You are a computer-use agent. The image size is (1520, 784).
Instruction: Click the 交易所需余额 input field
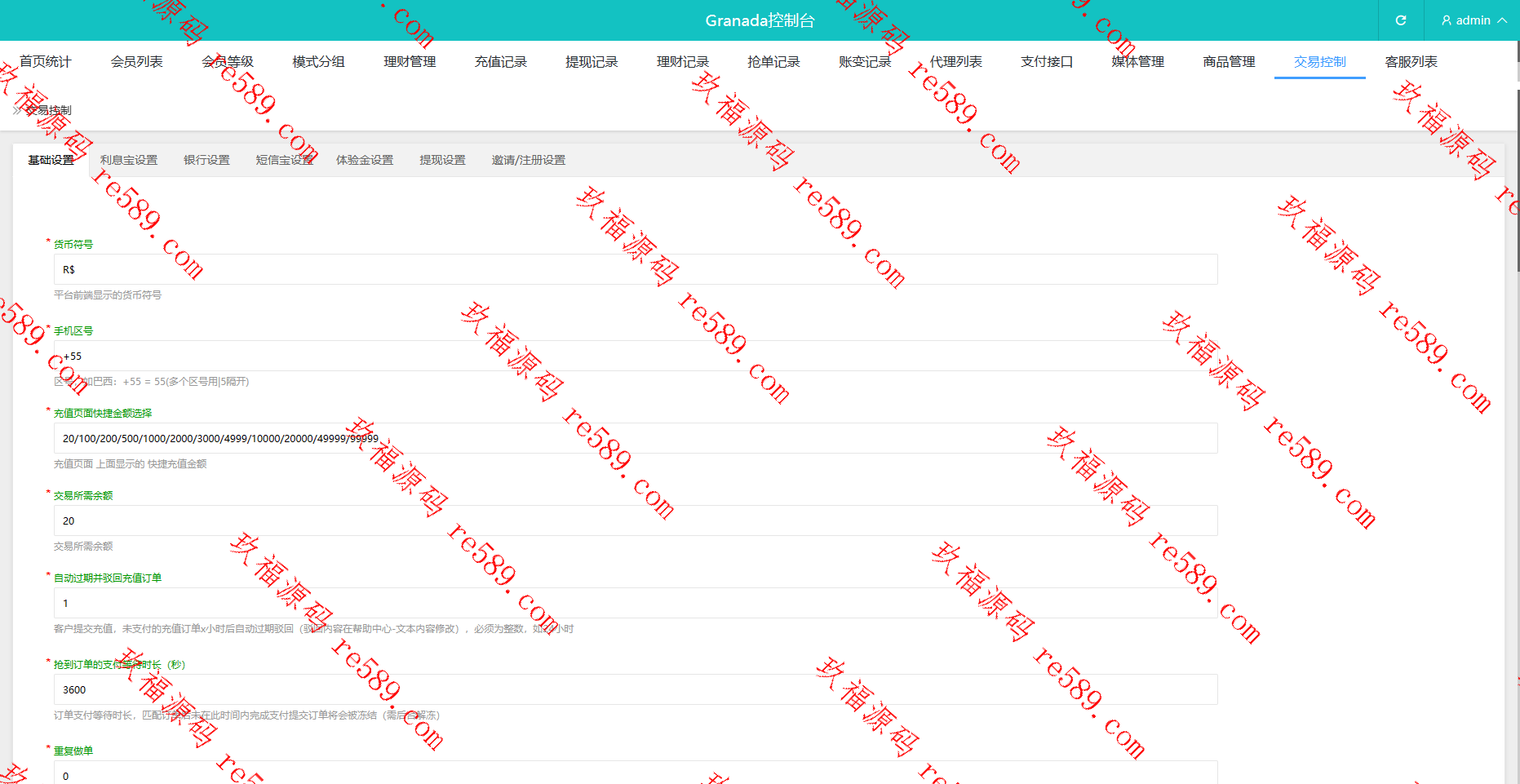tap(636, 520)
